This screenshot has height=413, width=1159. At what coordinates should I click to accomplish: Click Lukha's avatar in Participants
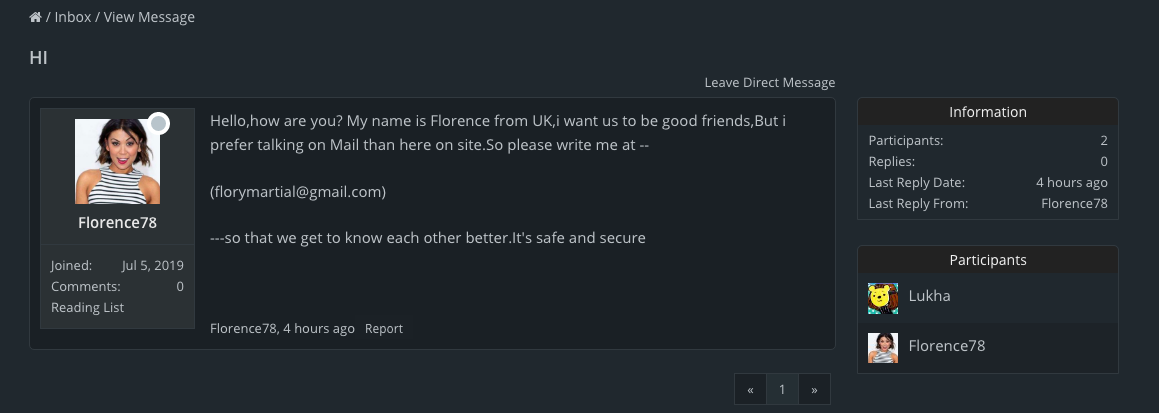click(882, 298)
